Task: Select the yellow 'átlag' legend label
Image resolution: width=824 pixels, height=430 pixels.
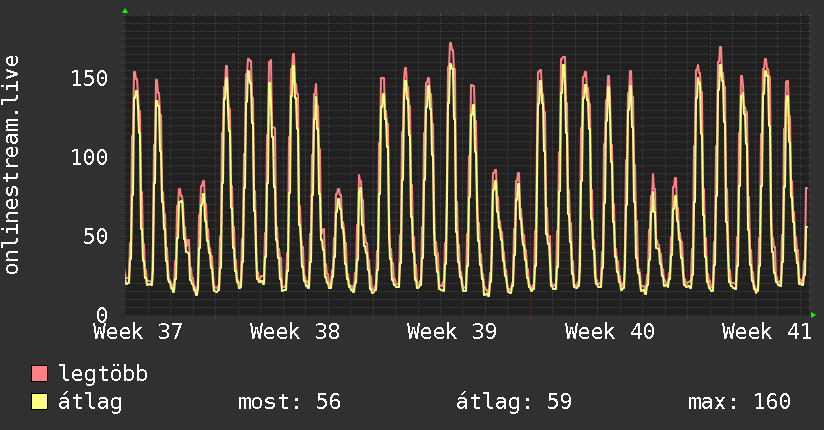Action: click(x=90, y=402)
